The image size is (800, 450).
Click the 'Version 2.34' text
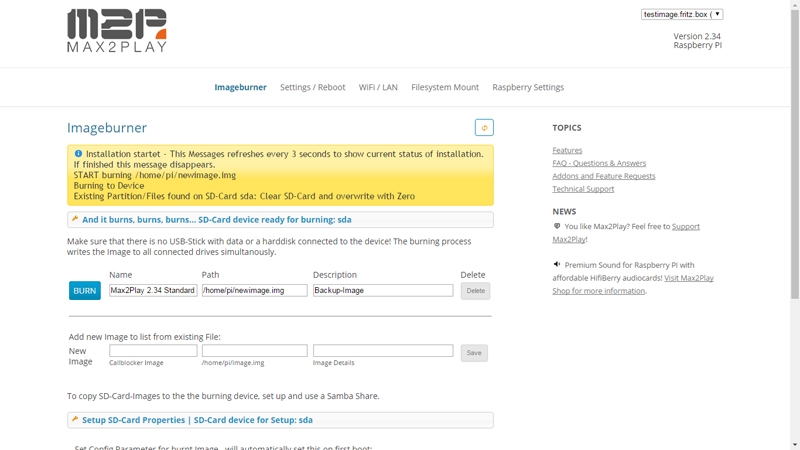[x=697, y=36]
